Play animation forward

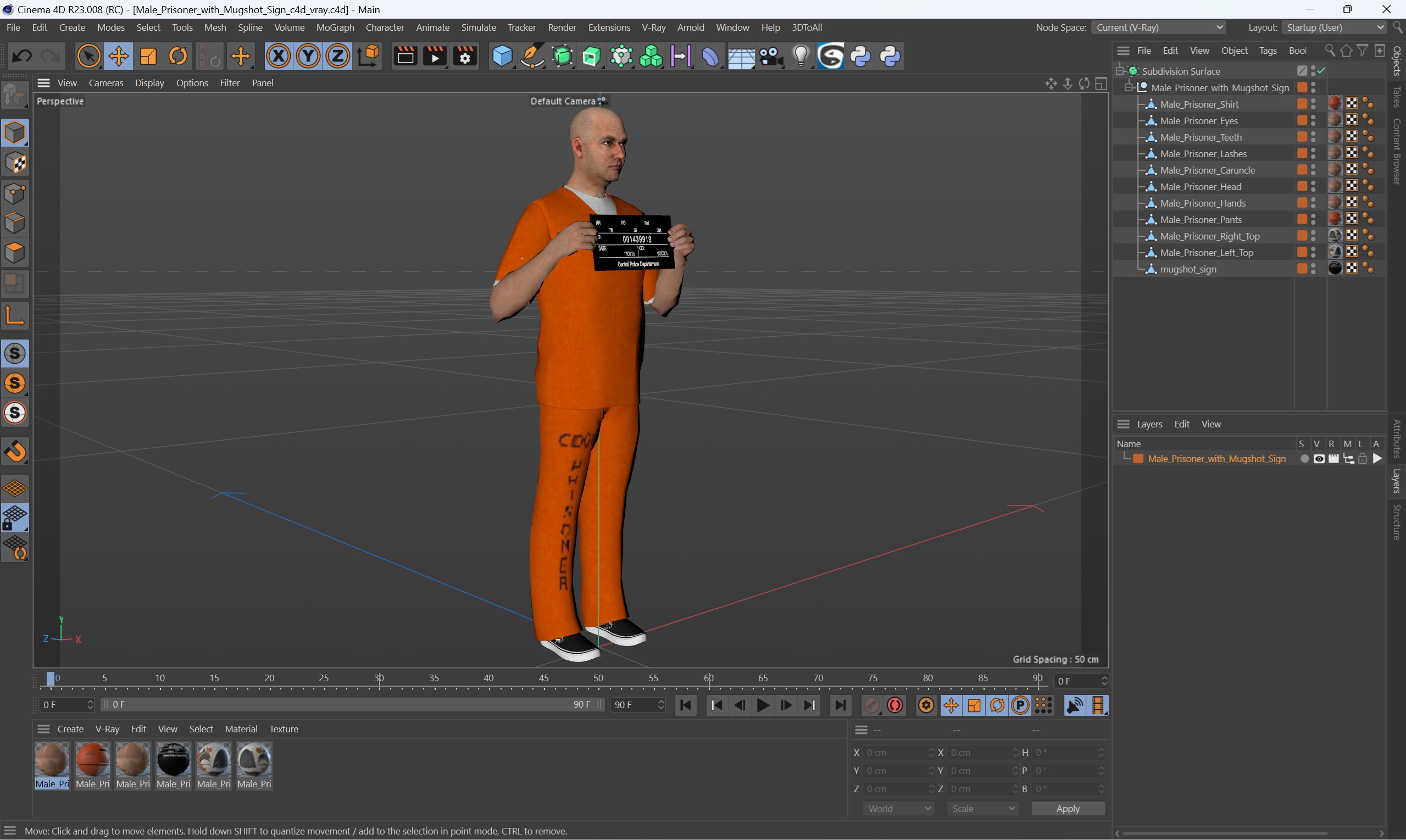pos(763,705)
